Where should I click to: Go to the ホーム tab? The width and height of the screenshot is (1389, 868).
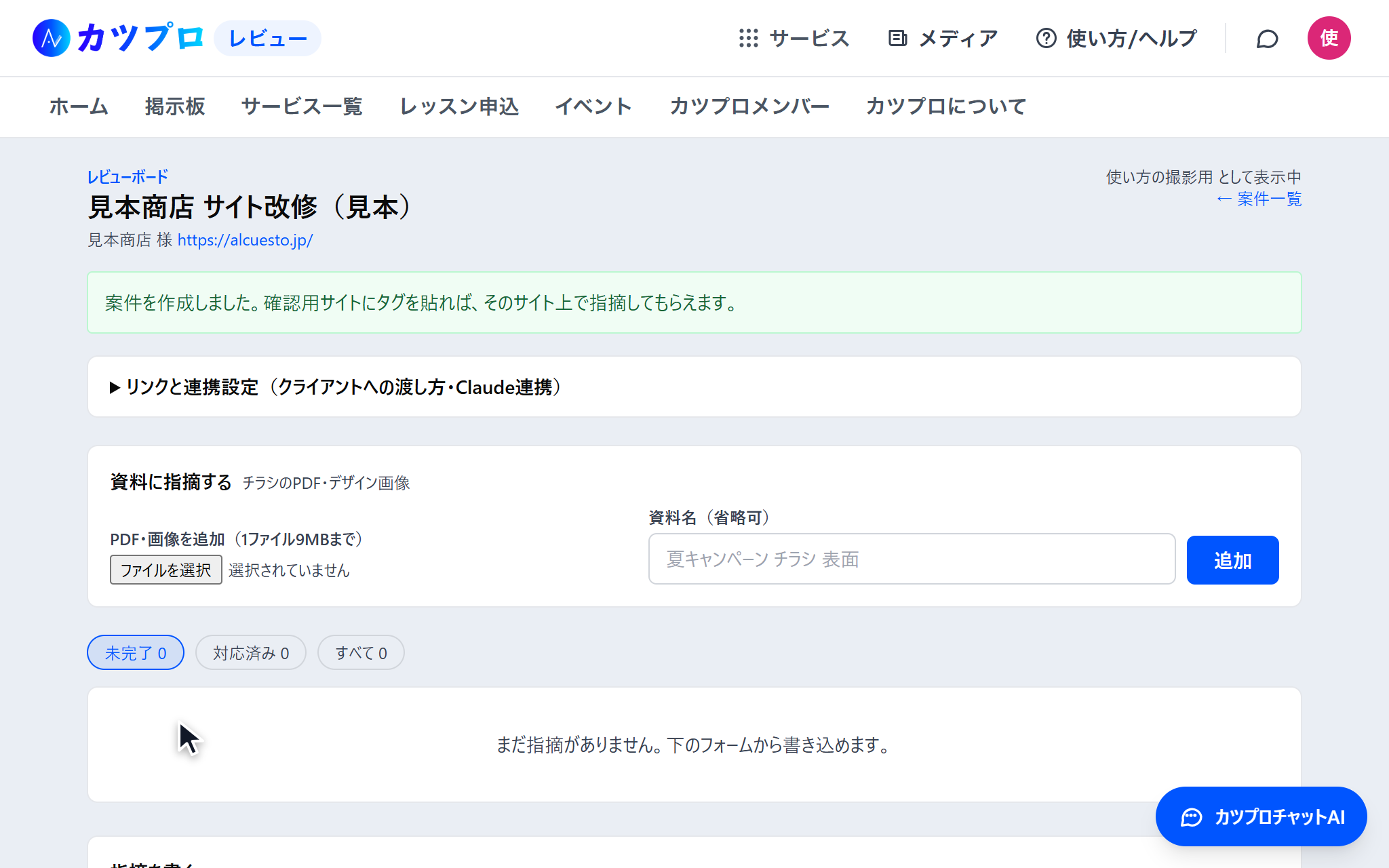click(79, 106)
